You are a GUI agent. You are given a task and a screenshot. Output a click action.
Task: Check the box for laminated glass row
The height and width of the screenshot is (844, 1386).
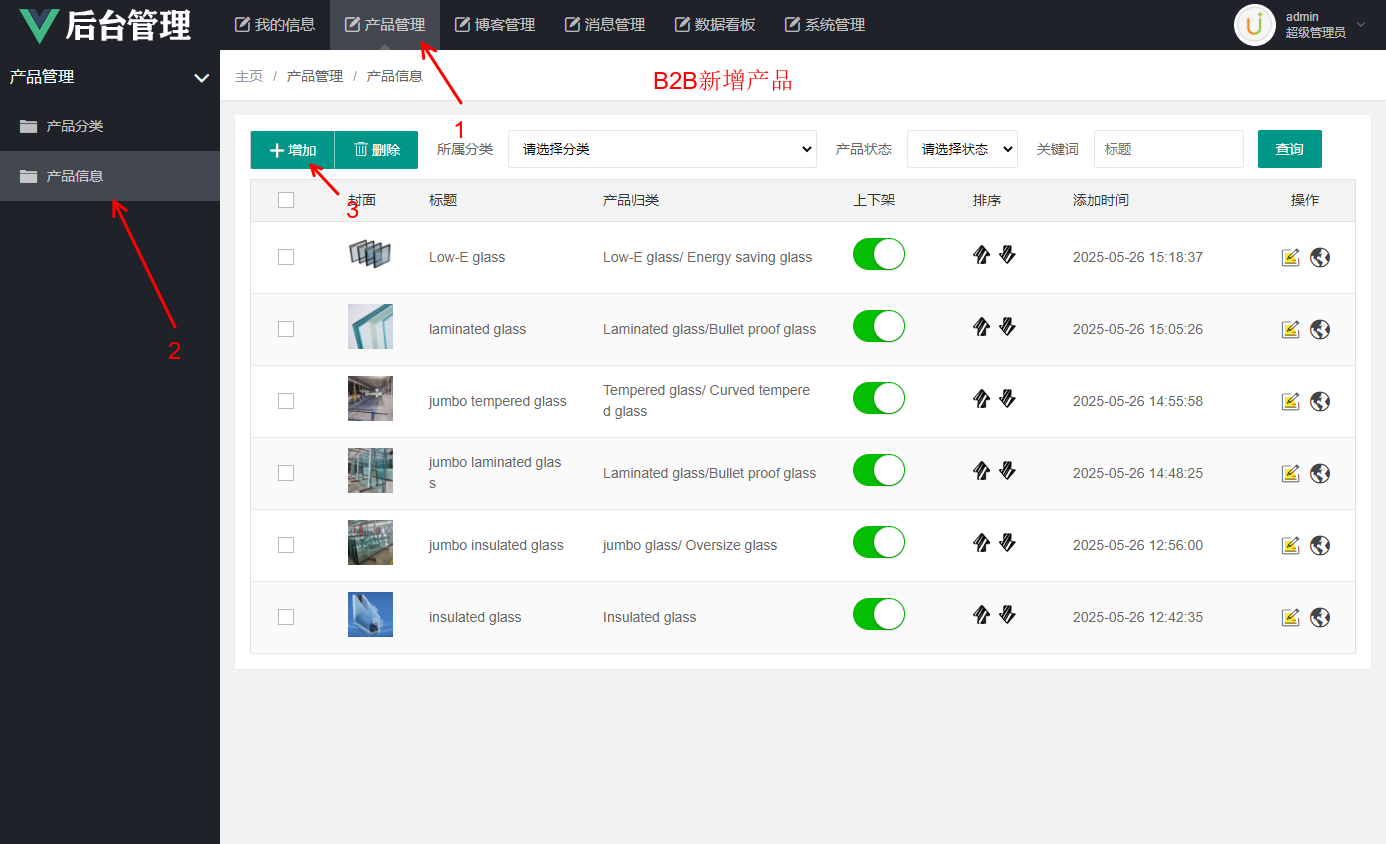click(x=286, y=329)
